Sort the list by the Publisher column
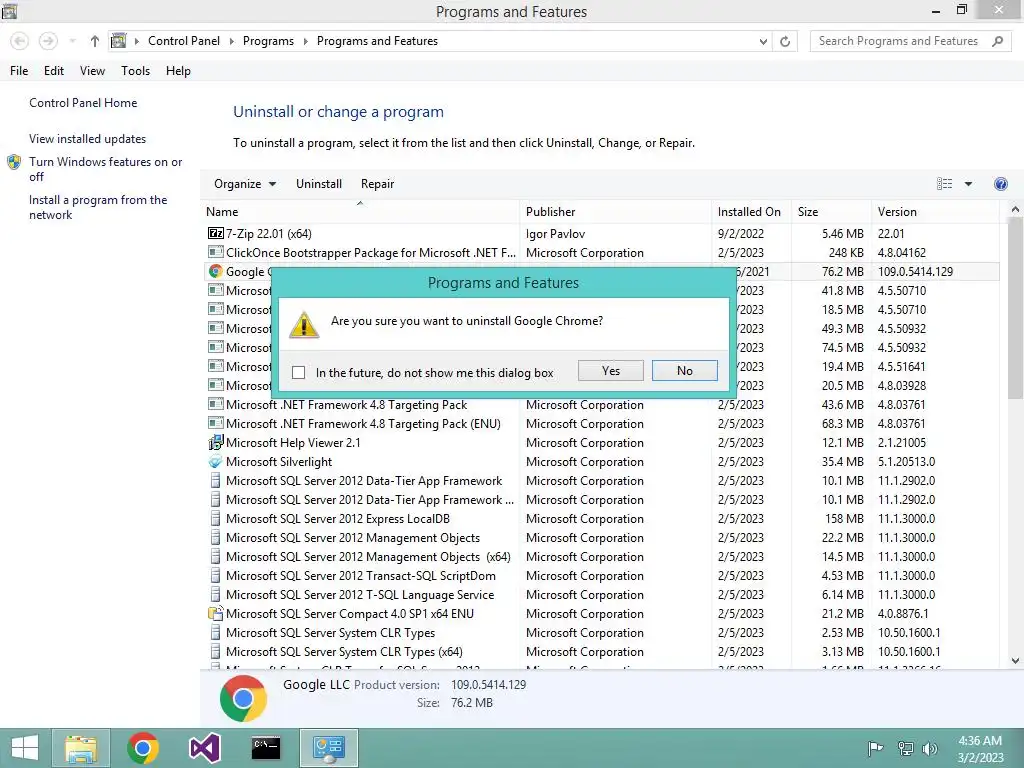 (615, 212)
